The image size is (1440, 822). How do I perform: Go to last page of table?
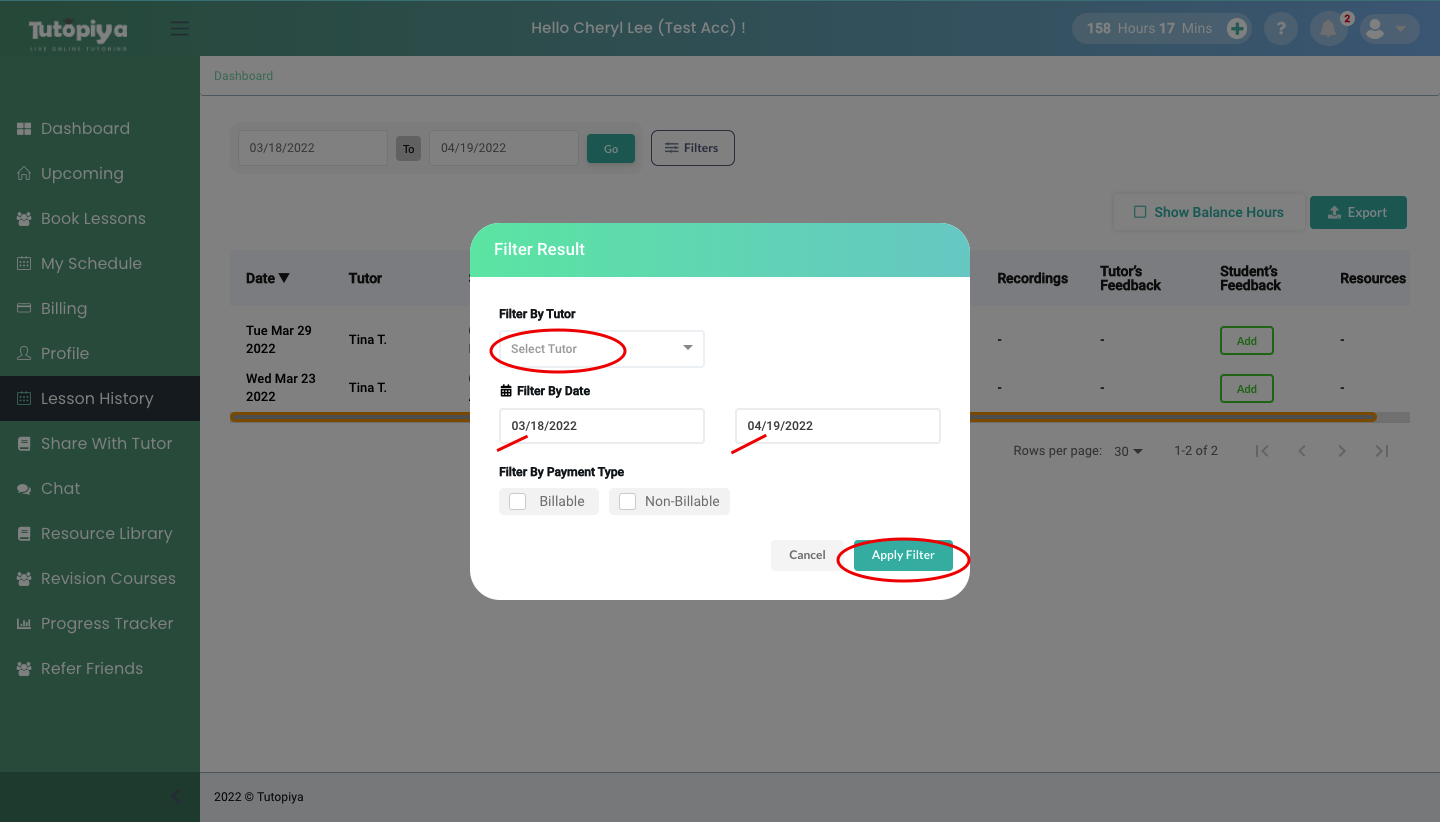tap(1381, 451)
